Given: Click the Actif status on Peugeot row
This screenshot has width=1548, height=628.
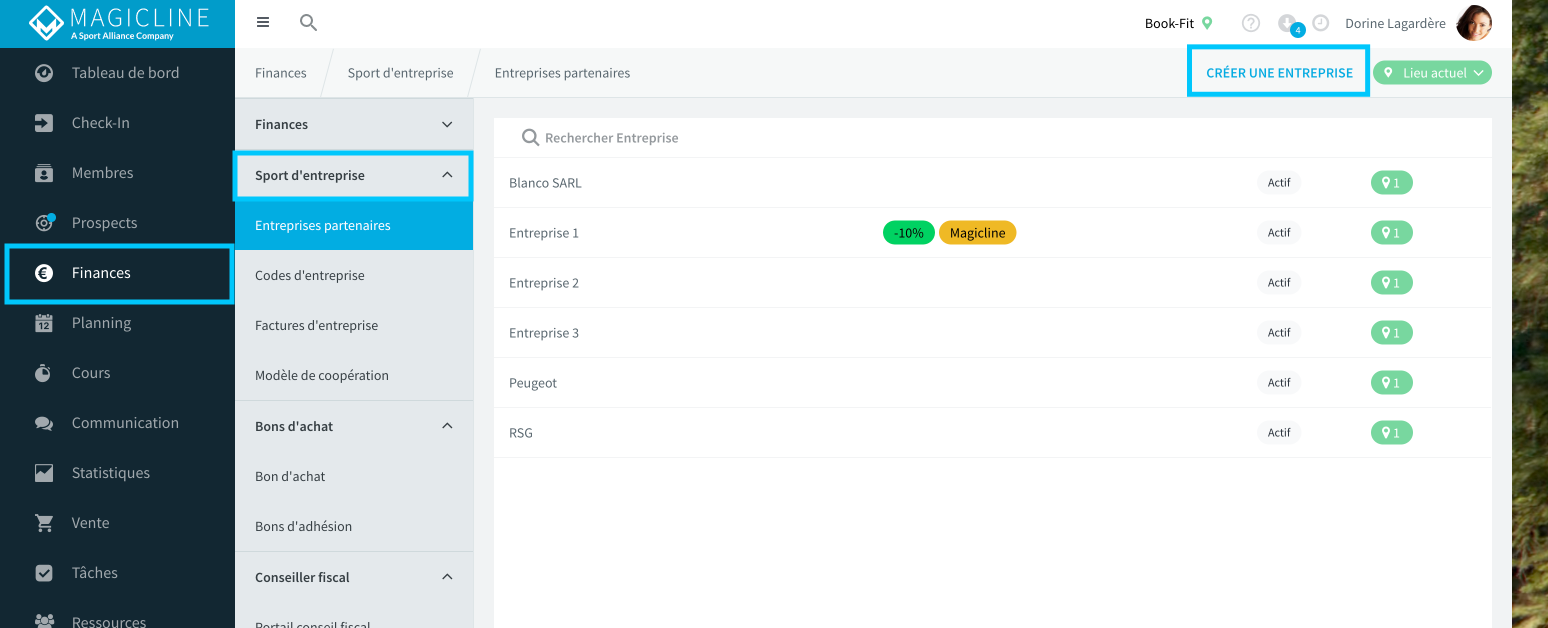Looking at the screenshot, I should 1279,383.
